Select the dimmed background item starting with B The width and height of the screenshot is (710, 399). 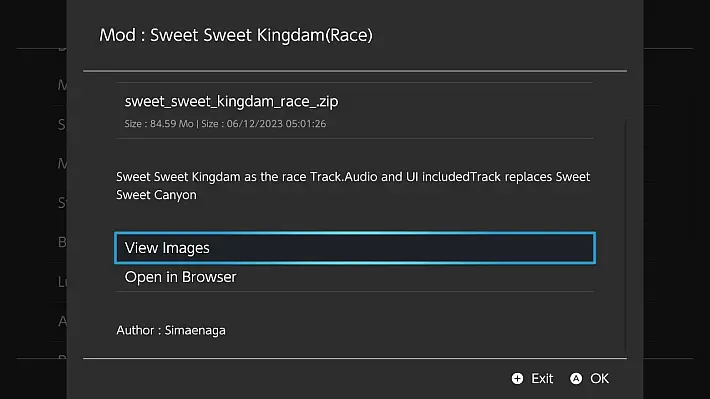(x=62, y=242)
